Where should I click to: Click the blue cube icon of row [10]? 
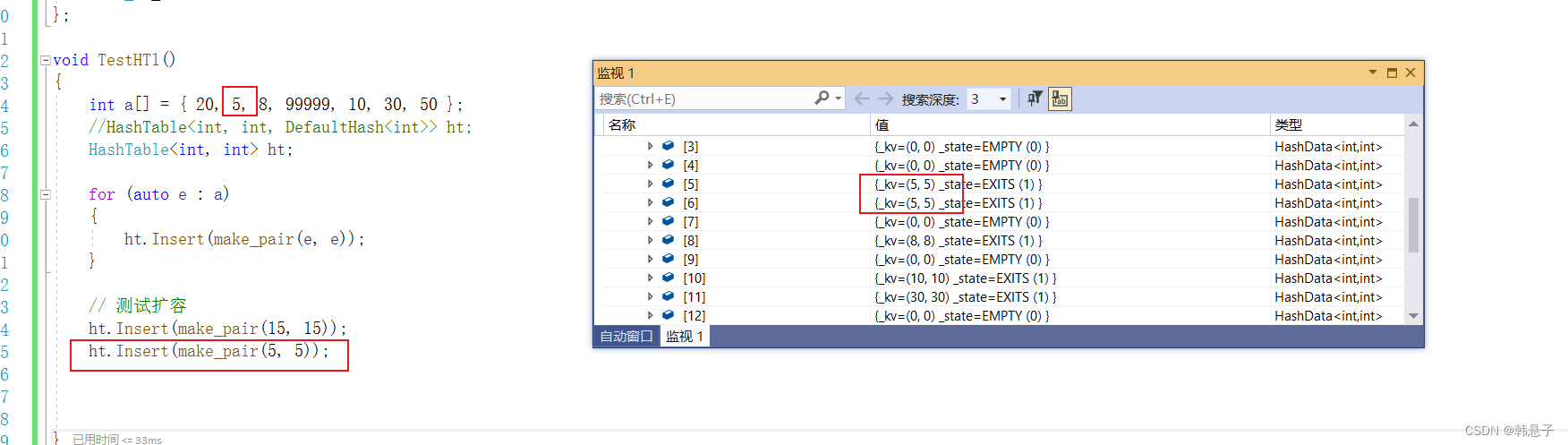668,278
